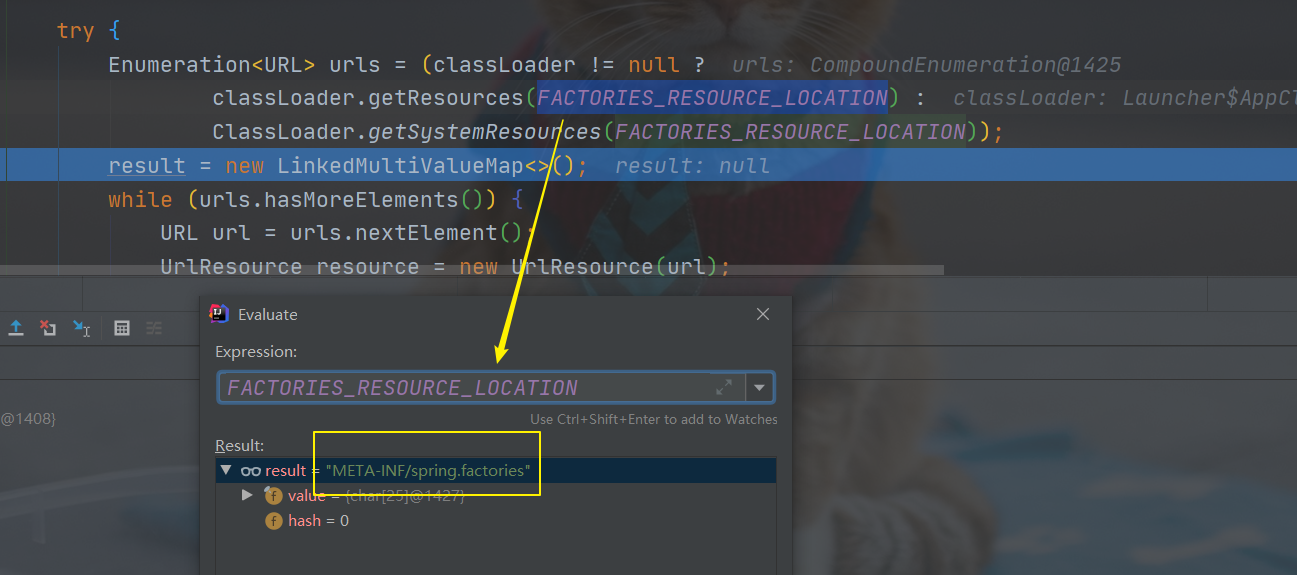Viewport: 1297px width, 575px height.
Task: Click the inline classLoader: Launcher$AppCl hint
Action: [x=1125, y=98]
